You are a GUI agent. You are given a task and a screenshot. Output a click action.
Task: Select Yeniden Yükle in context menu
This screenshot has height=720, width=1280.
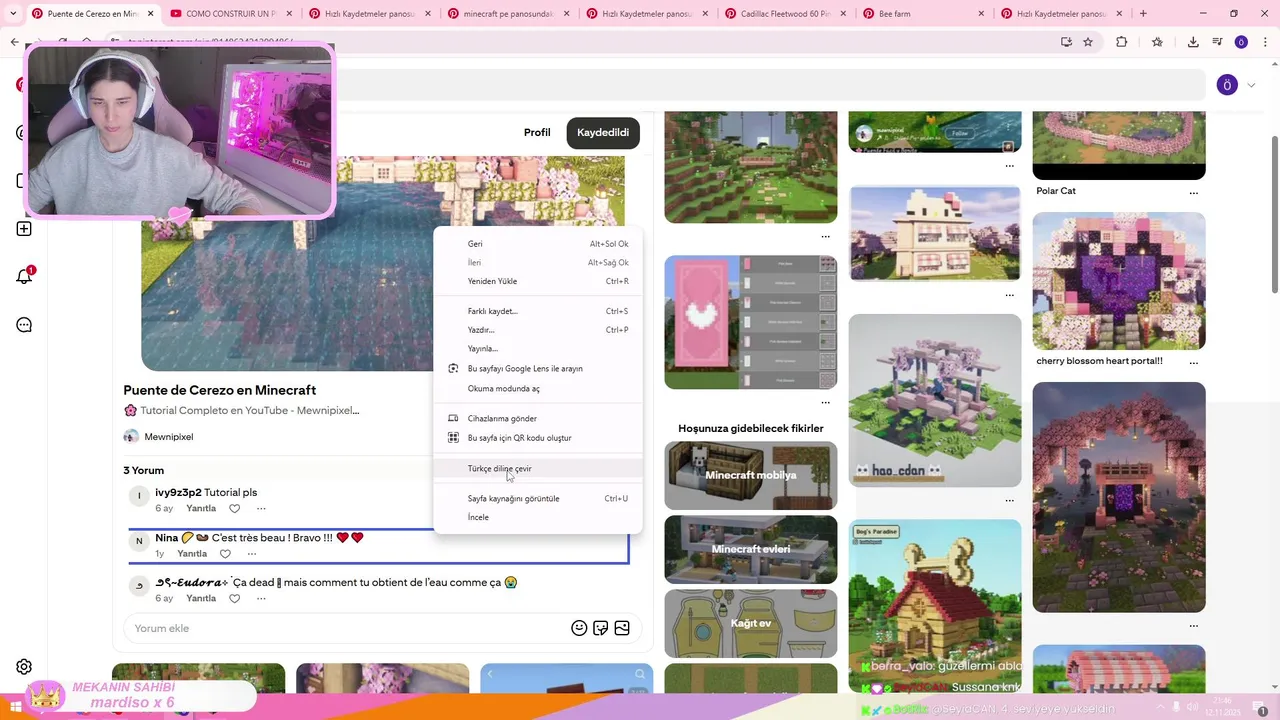[538, 281]
